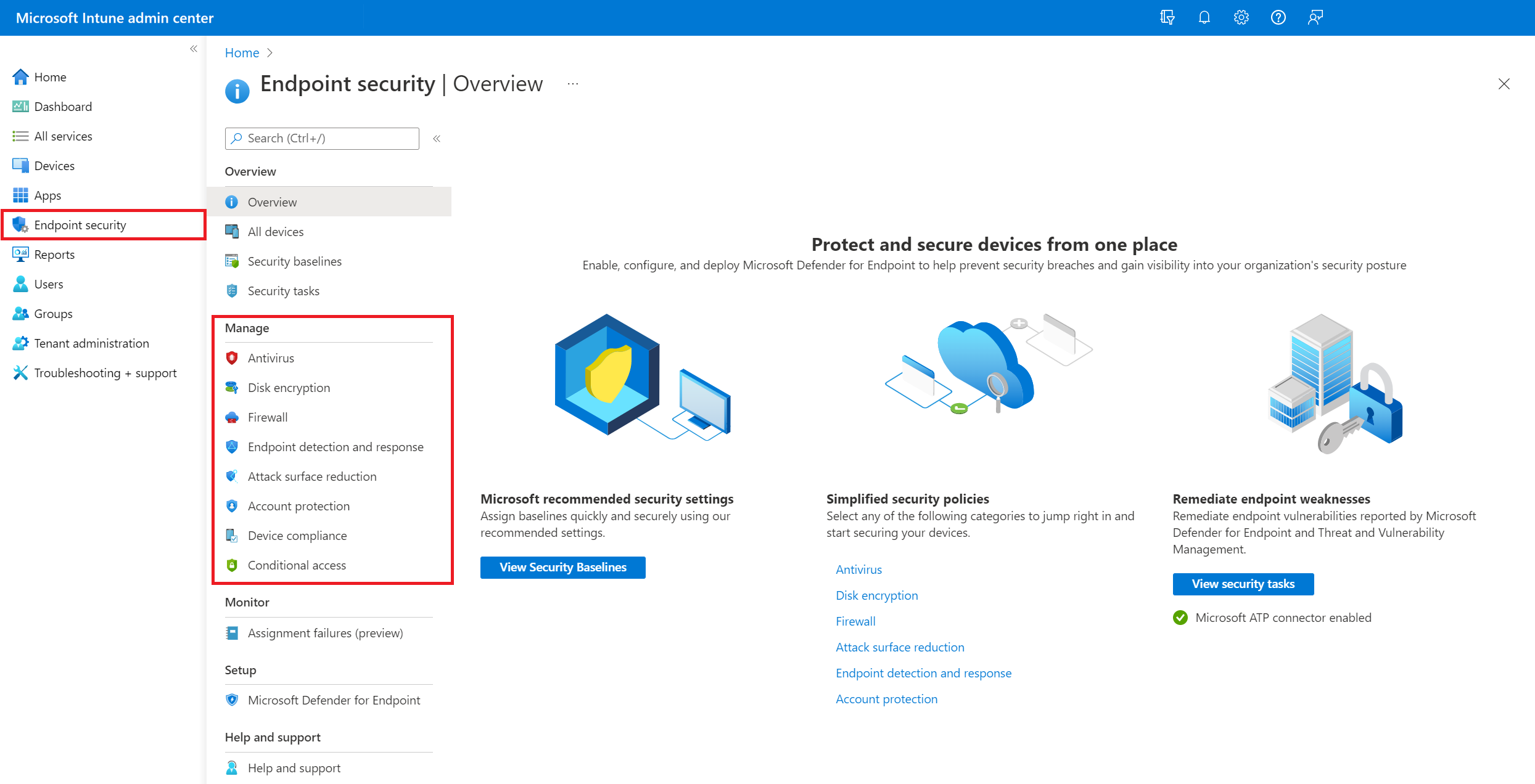Click View Security Baselines button
The height and width of the screenshot is (784, 1535).
(x=562, y=567)
